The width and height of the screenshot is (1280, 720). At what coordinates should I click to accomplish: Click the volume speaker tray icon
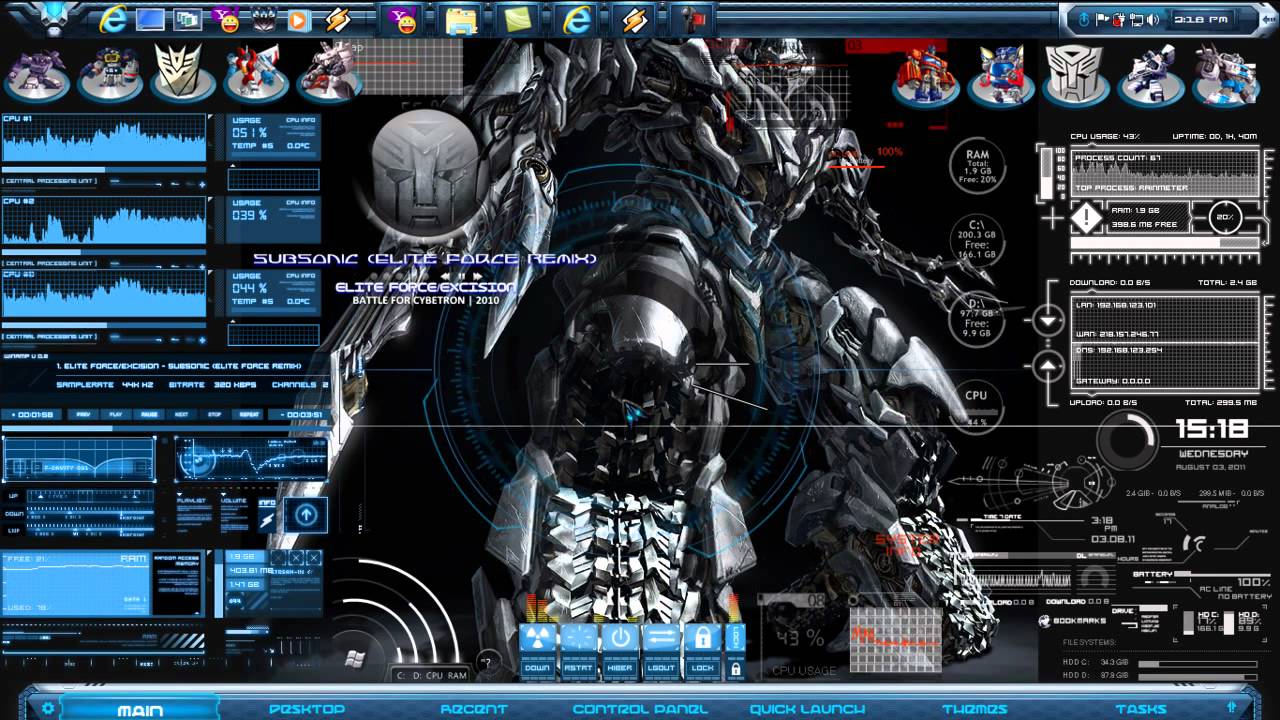point(1152,19)
